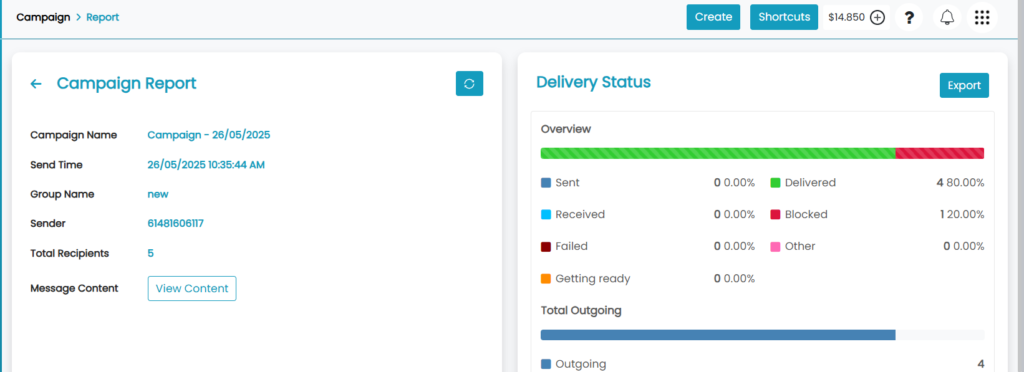
Task: Click the light blue Received swatch
Action: click(546, 214)
